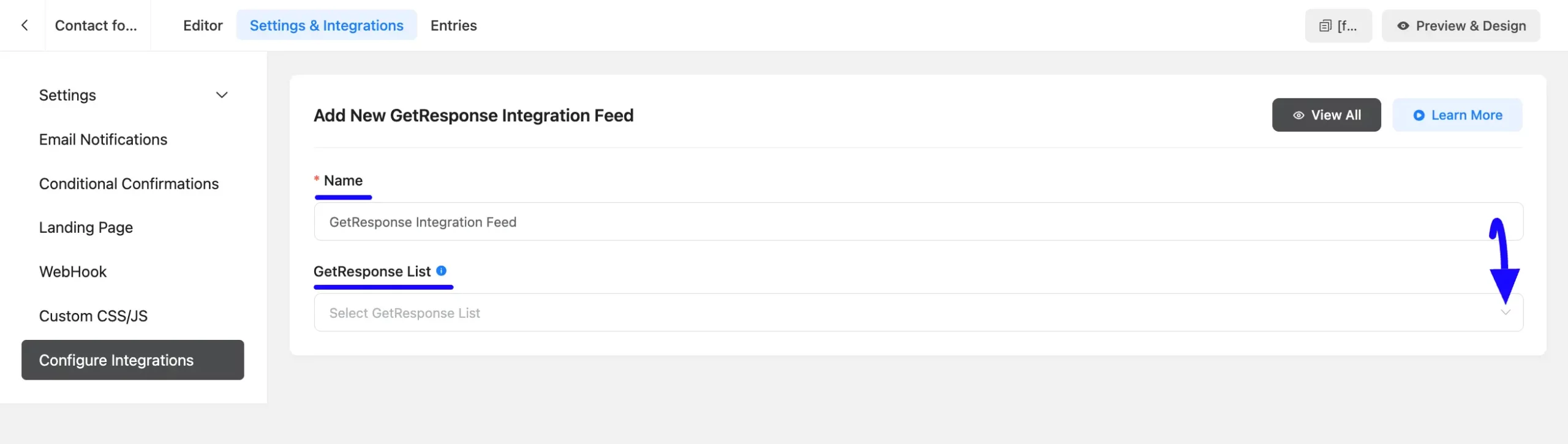
Task: Open Custom CSS/JS settings
Action: 93,316
